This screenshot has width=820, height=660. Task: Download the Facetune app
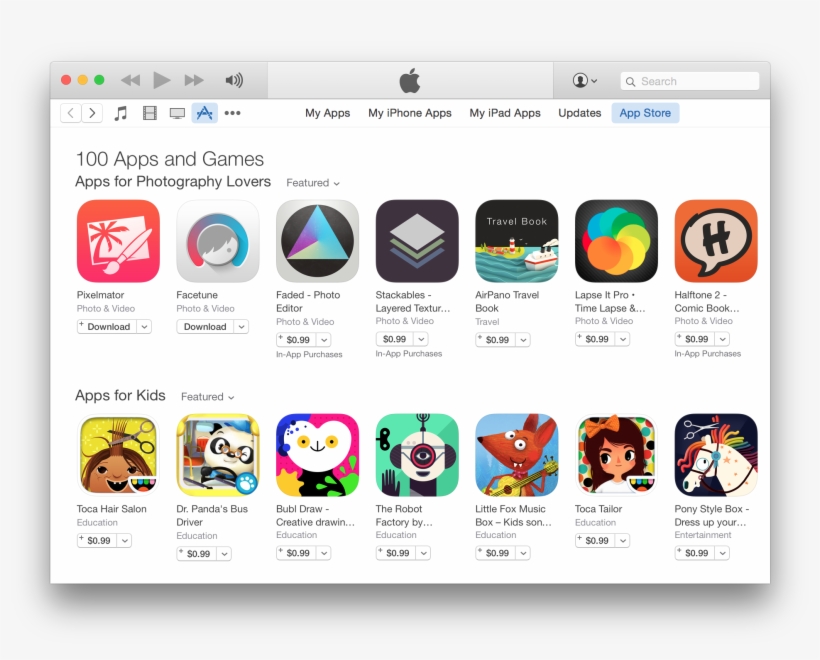(x=205, y=327)
